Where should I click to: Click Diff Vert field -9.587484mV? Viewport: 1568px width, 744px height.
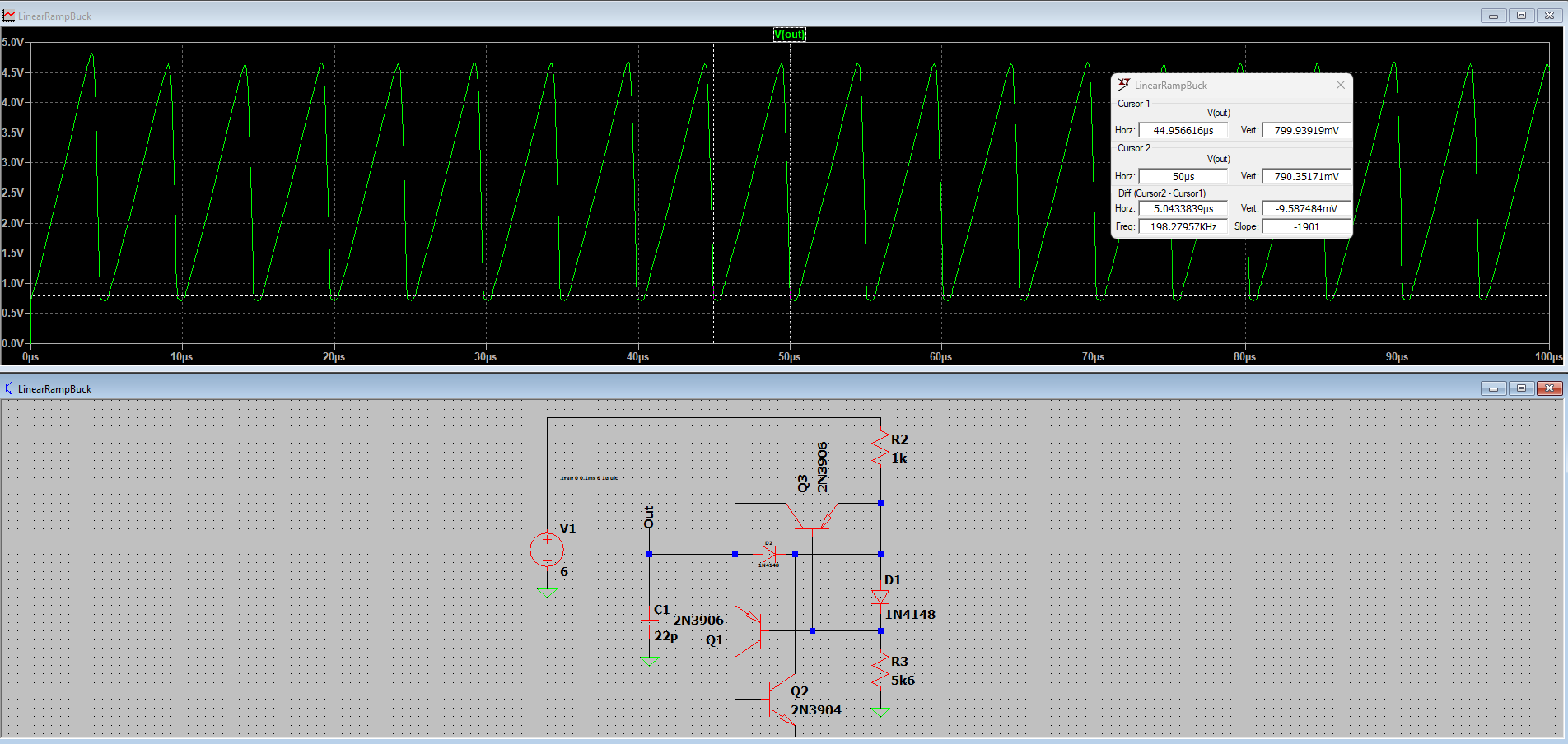[x=1306, y=208]
